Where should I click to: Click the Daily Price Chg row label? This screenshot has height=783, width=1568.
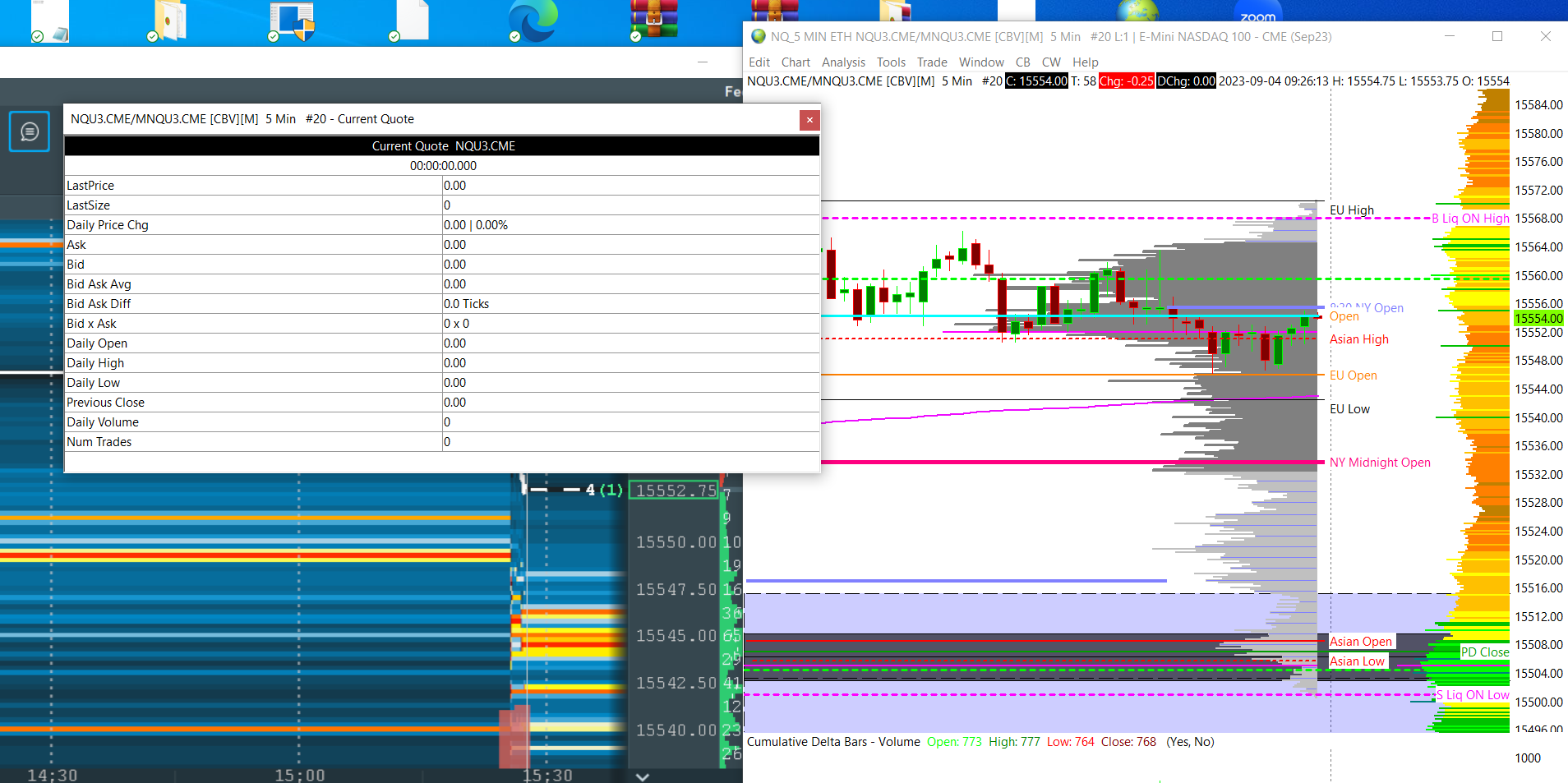108,225
